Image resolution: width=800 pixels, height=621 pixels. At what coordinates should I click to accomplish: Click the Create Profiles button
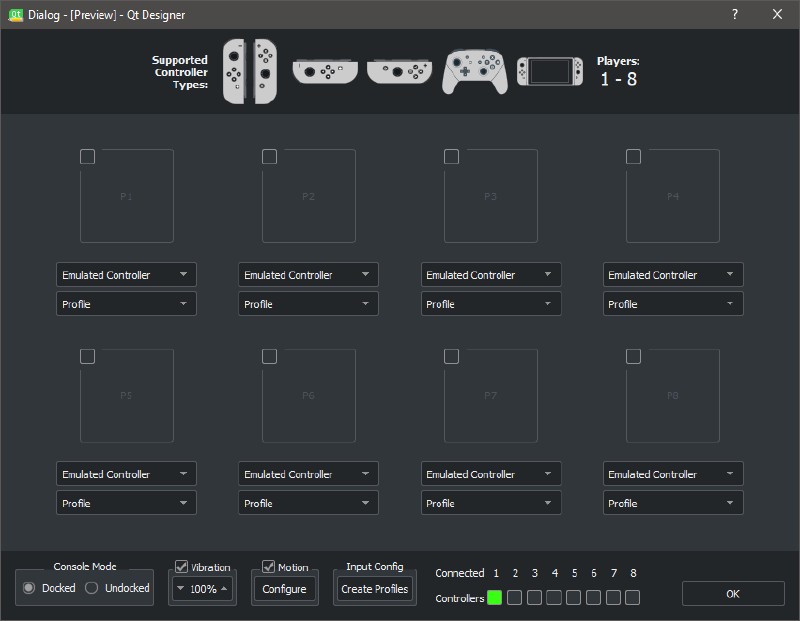pos(374,589)
